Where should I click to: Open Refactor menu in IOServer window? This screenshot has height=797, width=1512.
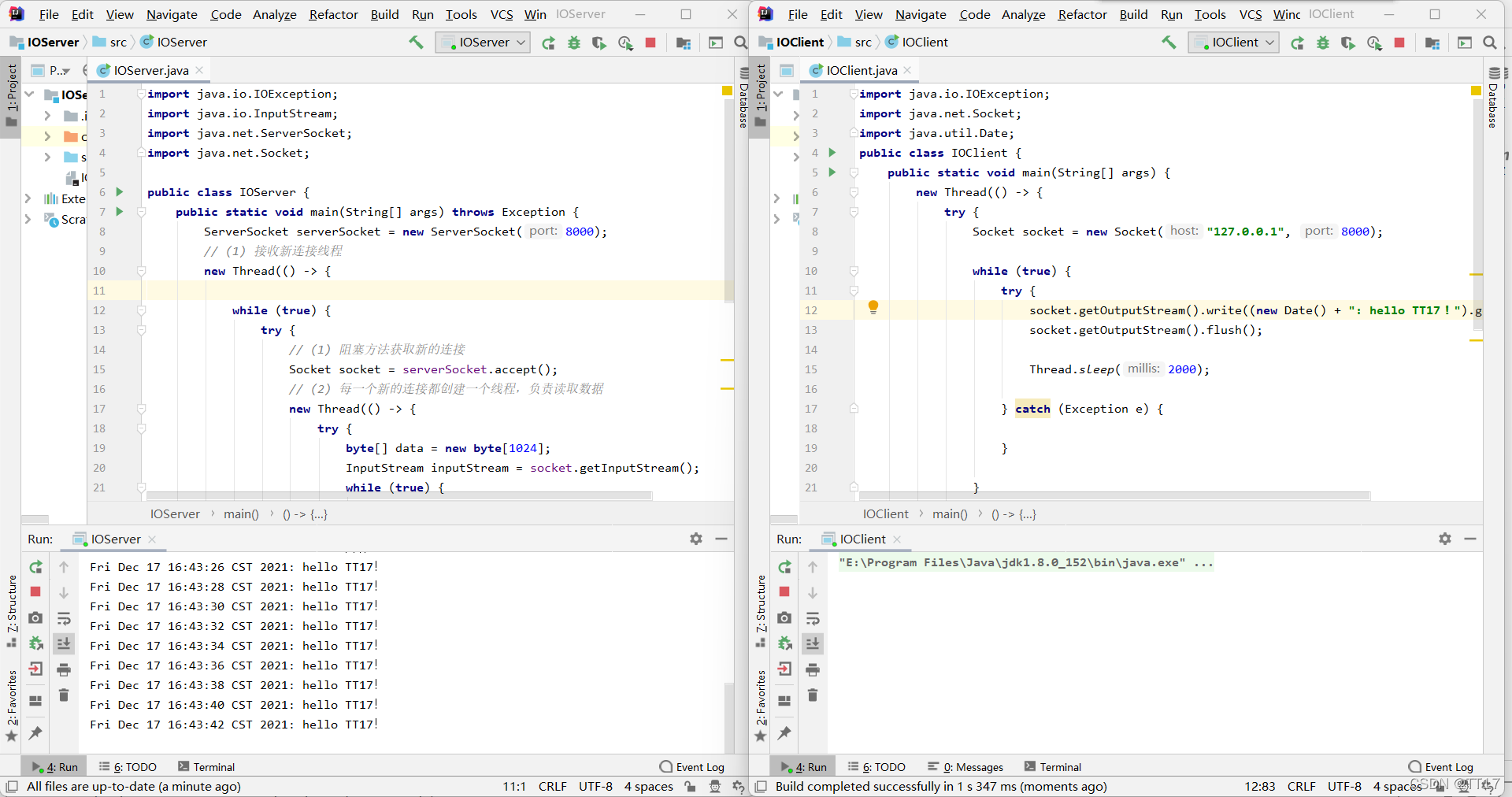tap(334, 14)
